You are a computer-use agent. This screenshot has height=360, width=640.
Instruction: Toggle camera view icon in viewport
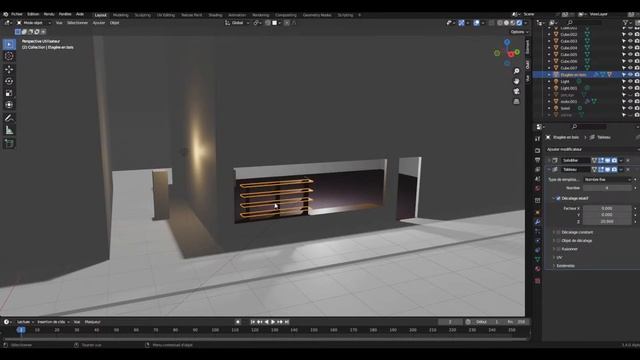point(516,91)
